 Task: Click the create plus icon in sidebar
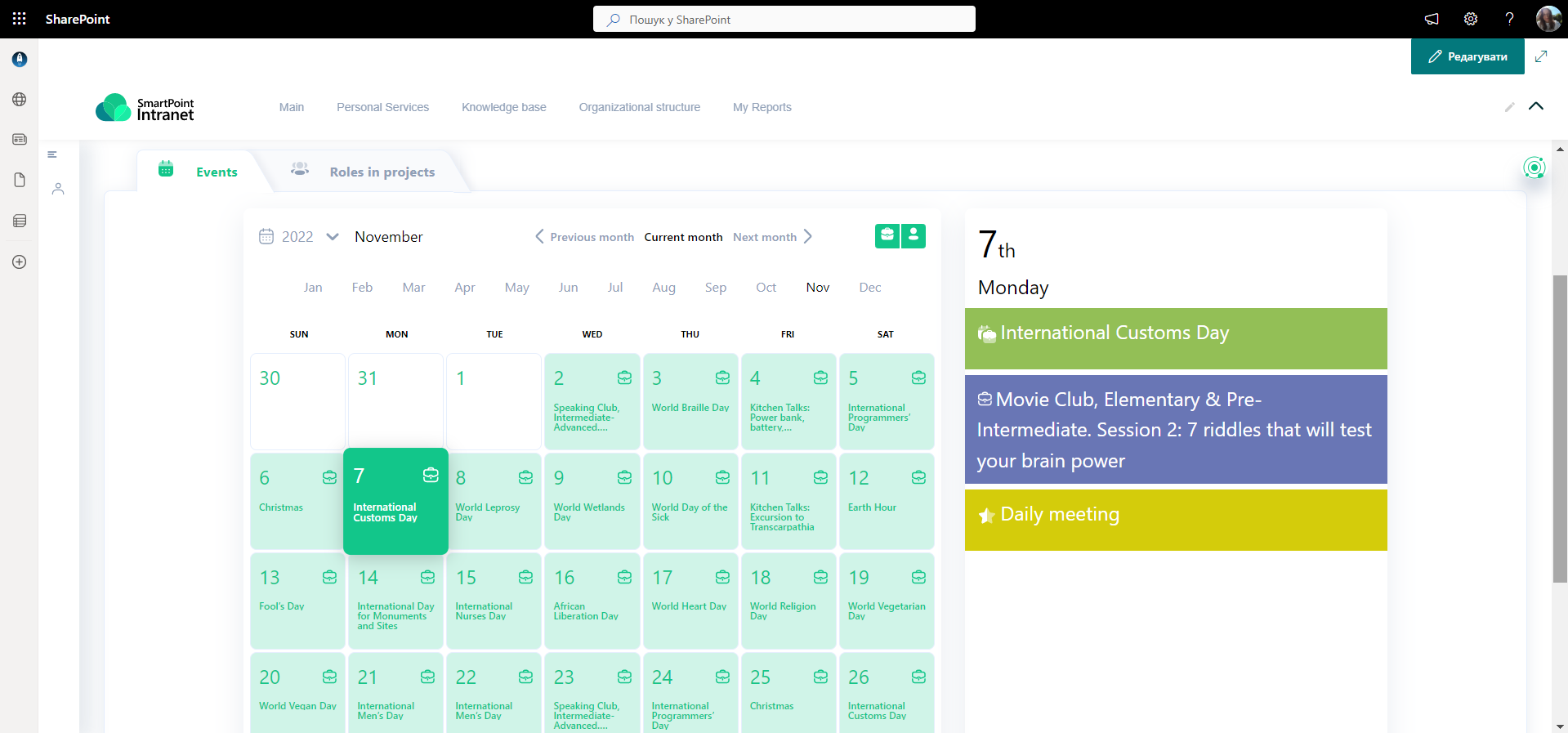[20, 262]
